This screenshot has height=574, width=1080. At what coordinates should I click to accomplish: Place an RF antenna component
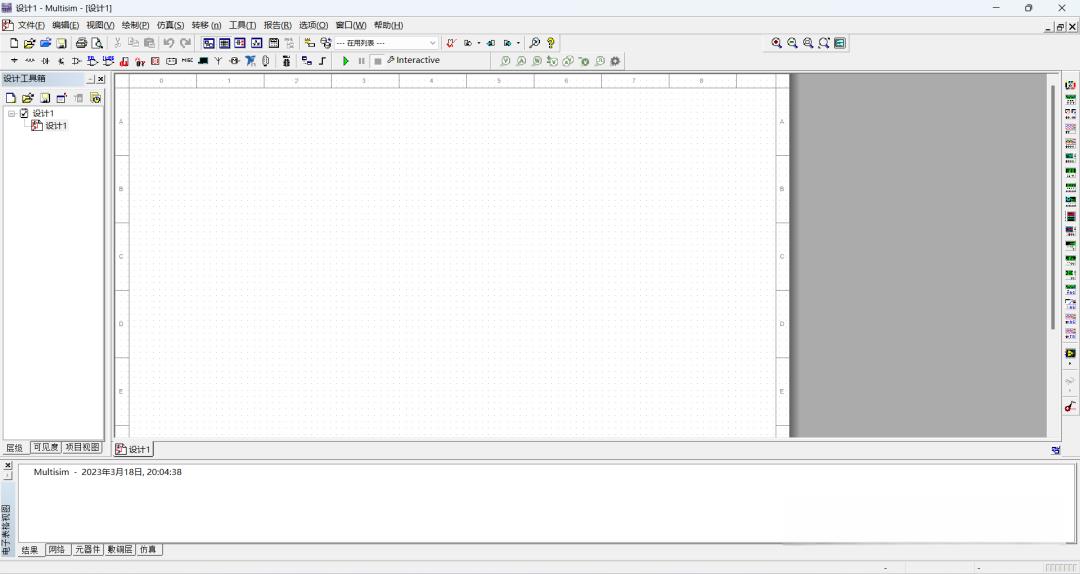point(218,61)
